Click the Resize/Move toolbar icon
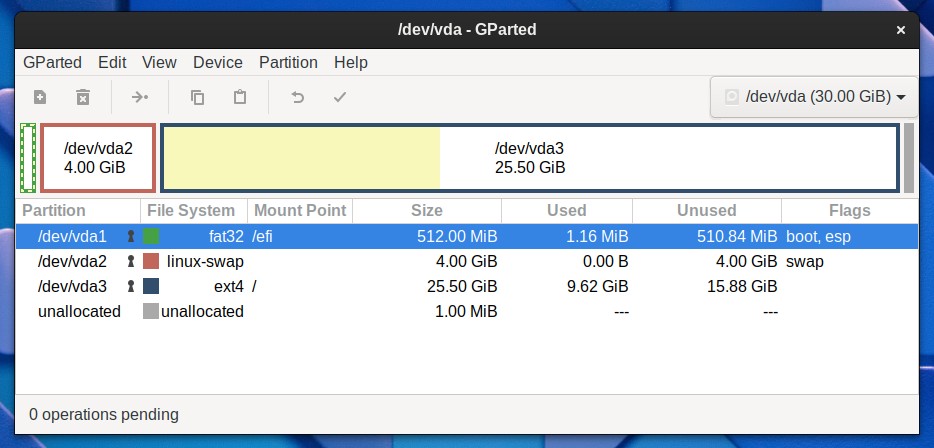The width and height of the screenshot is (934, 448). coord(140,97)
